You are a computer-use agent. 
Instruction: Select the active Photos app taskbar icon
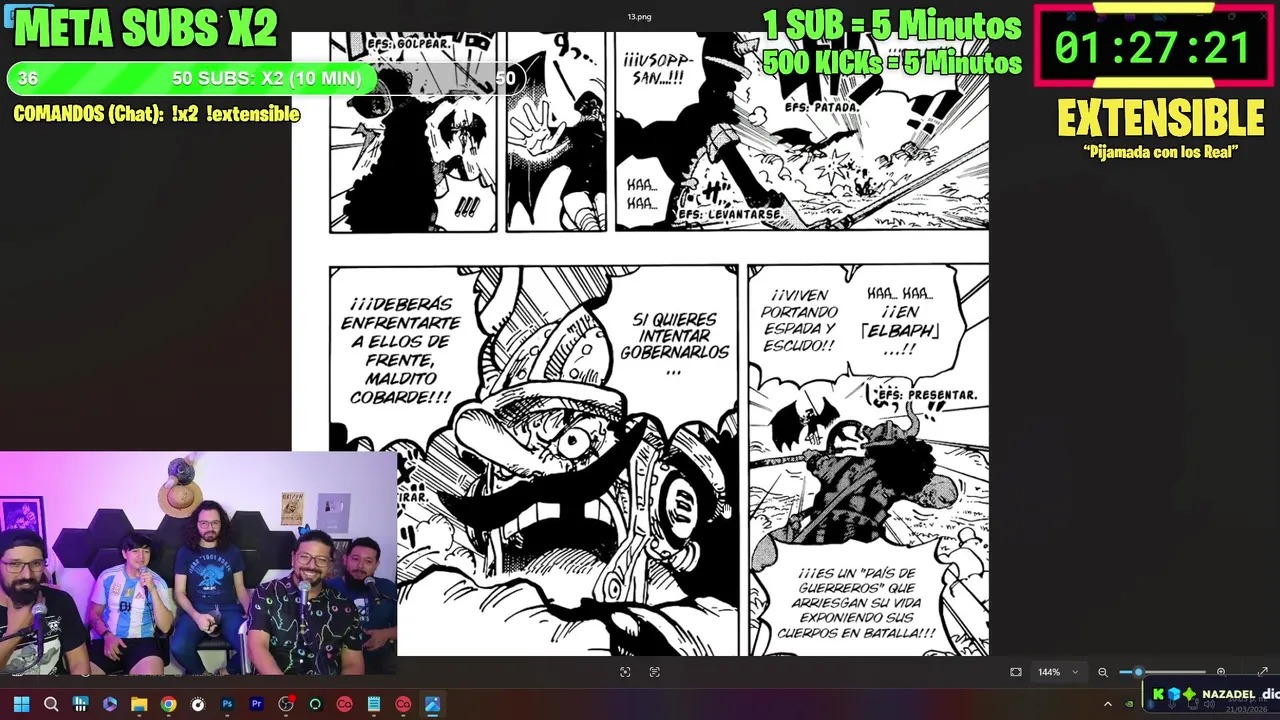(x=432, y=704)
